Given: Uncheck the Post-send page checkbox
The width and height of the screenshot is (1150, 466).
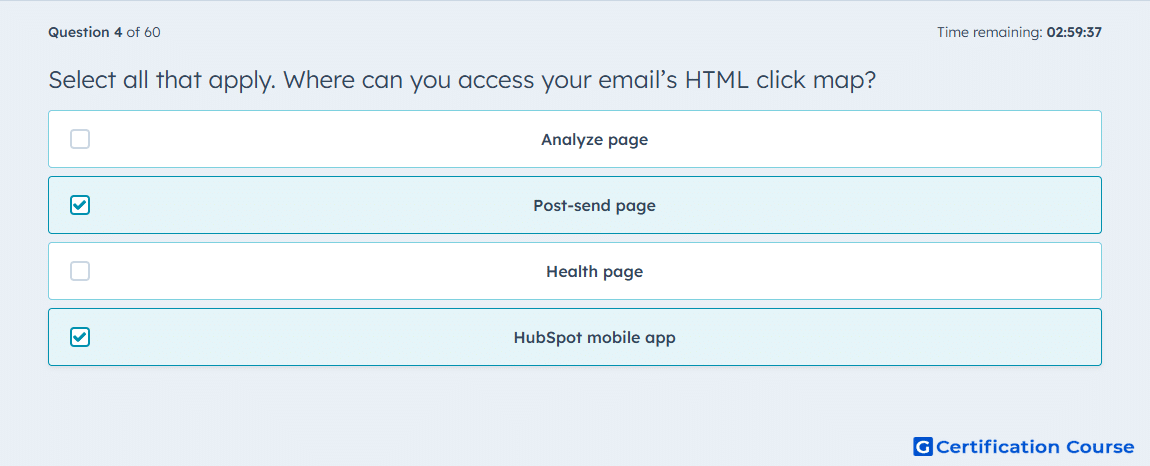Looking at the screenshot, I should 80,205.
